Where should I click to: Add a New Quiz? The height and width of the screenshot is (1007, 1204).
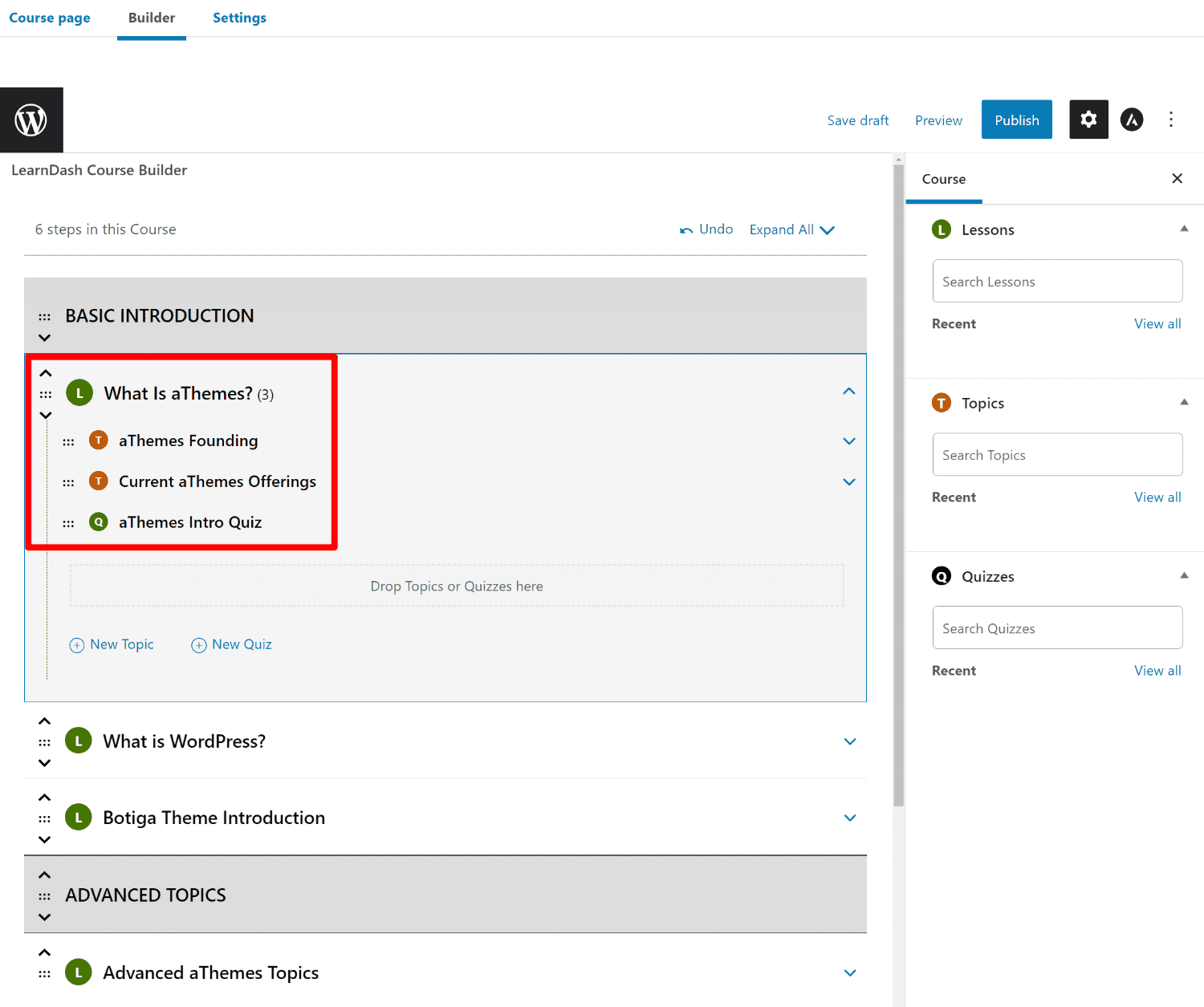coord(231,644)
